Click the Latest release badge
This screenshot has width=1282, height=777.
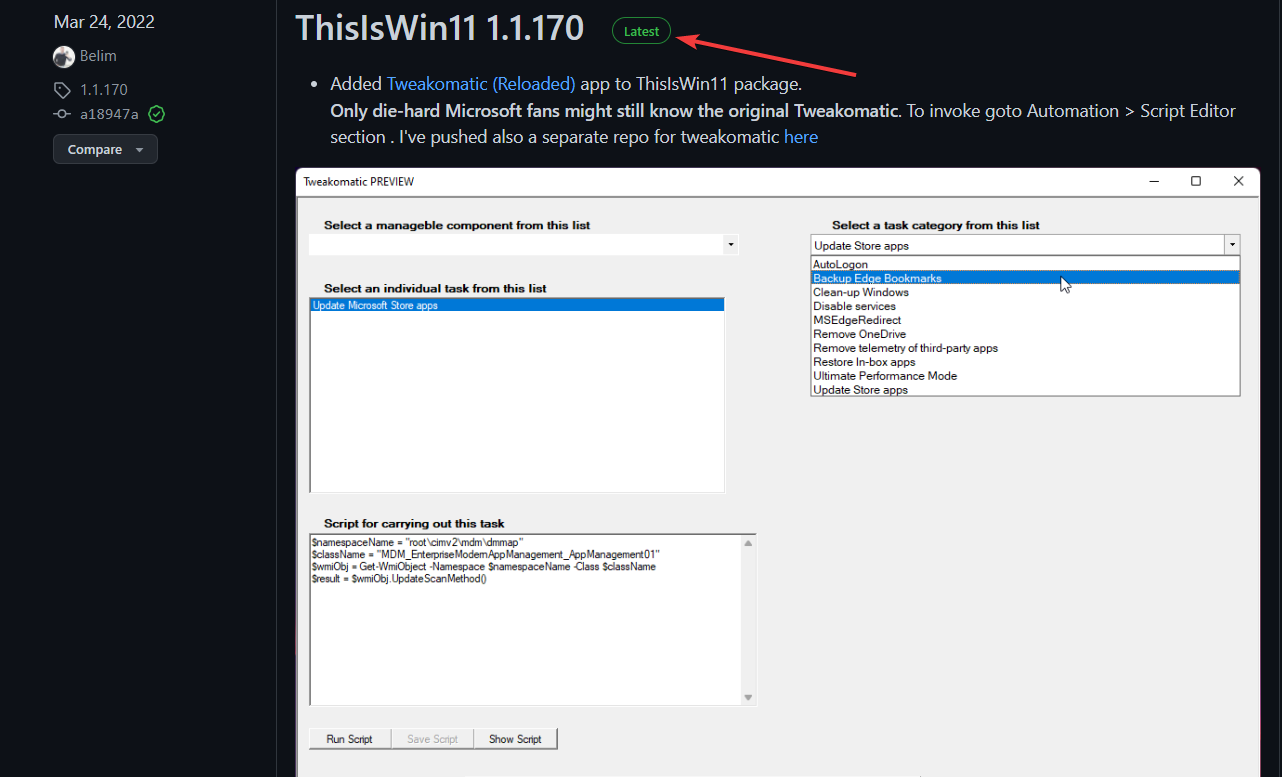click(x=641, y=30)
